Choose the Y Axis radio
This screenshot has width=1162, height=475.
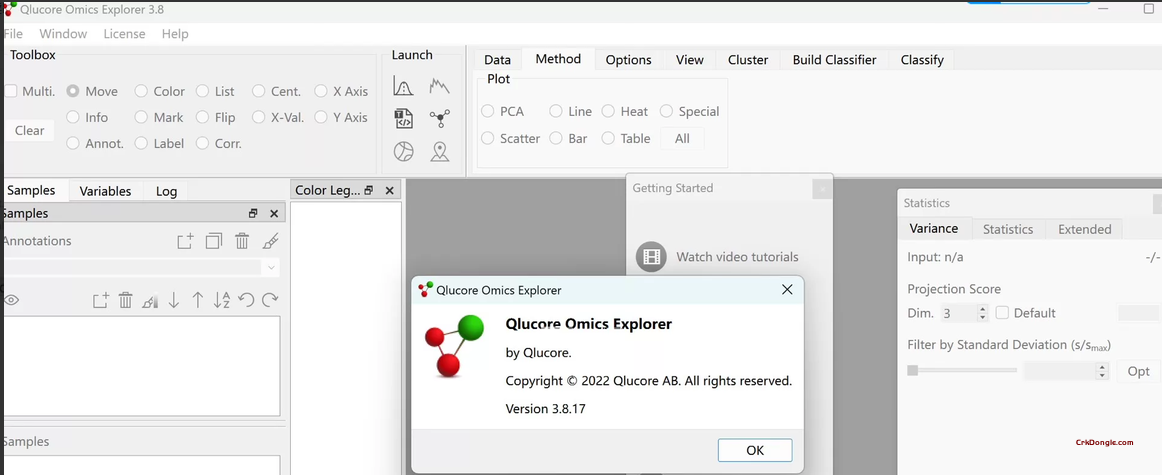tap(321, 117)
